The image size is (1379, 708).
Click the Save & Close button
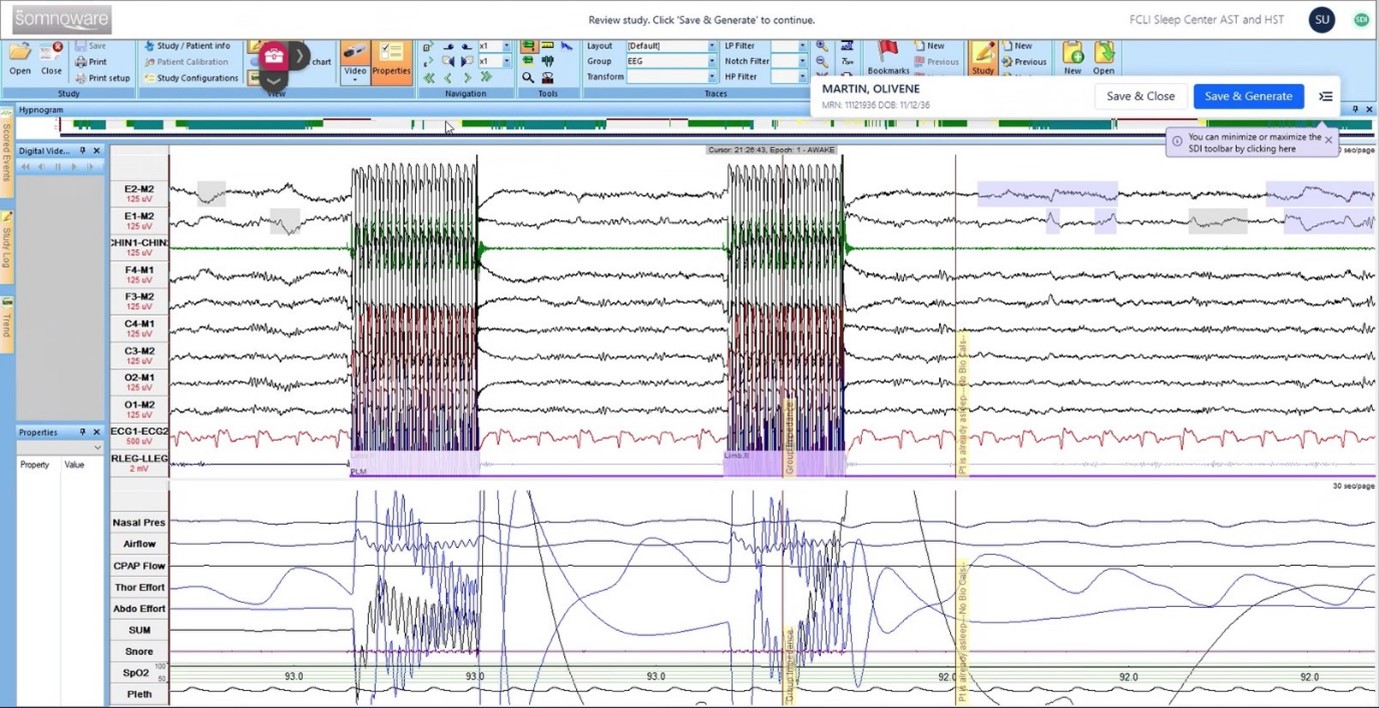click(x=1140, y=96)
